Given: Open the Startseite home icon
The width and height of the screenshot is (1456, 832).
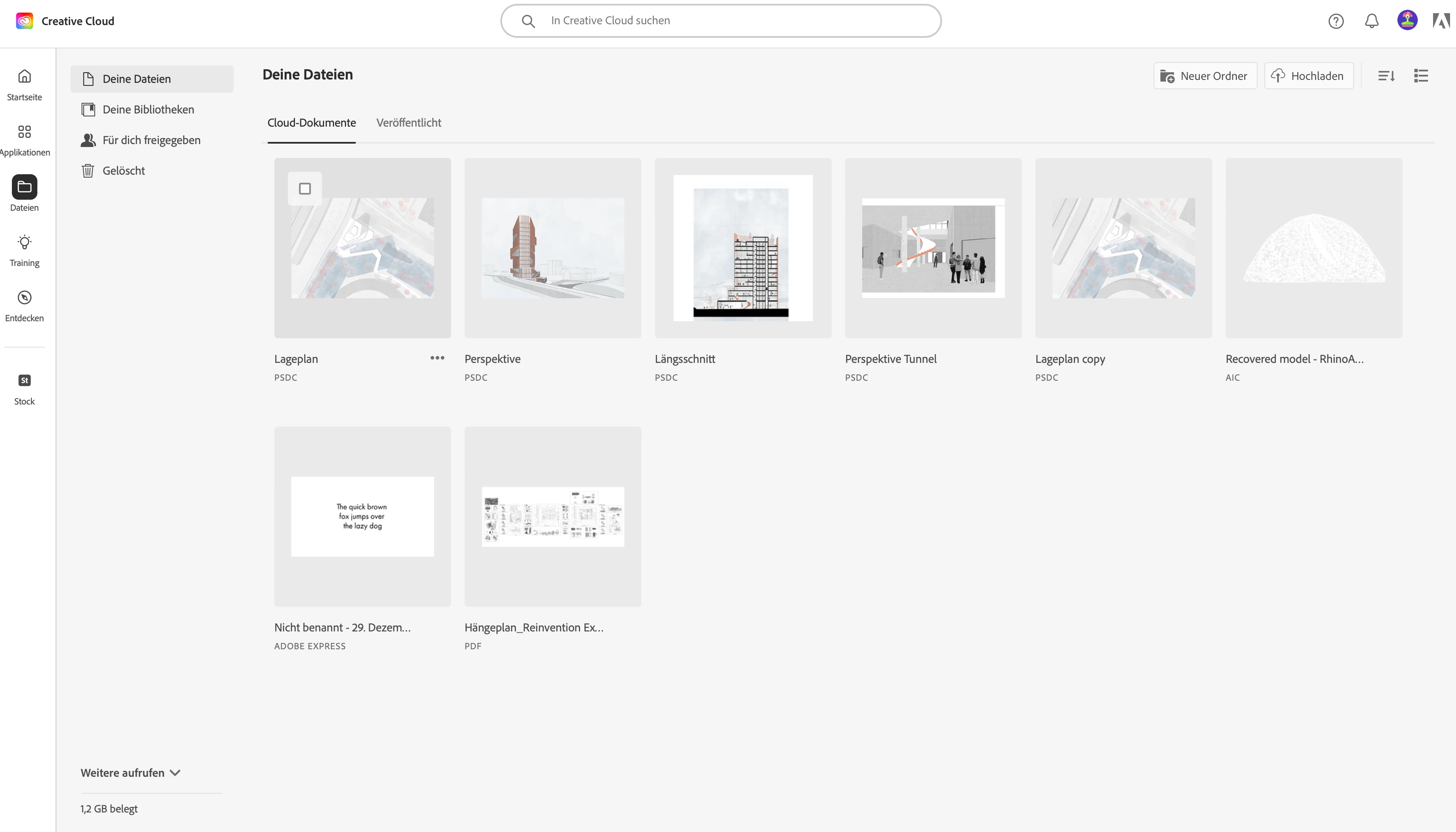Looking at the screenshot, I should click(x=24, y=76).
